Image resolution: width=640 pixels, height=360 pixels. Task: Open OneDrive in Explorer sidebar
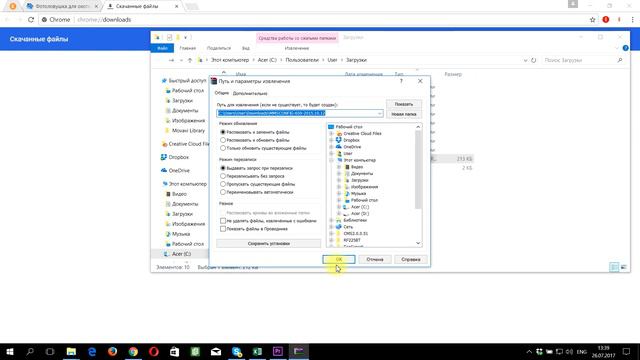pos(175,170)
